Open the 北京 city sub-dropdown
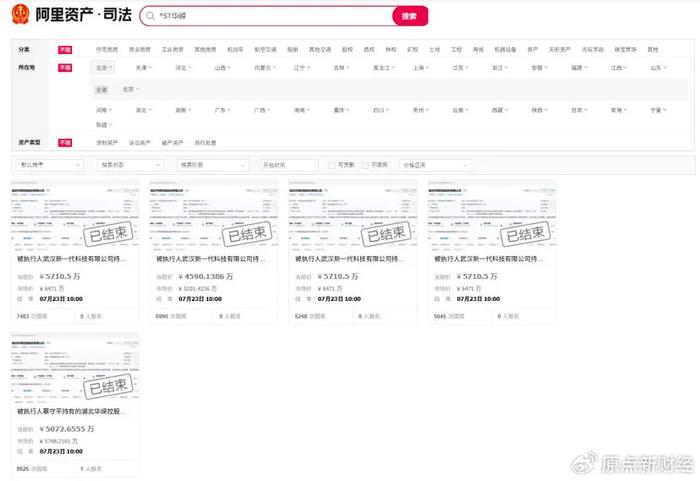The width and height of the screenshot is (700, 481). [131, 89]
